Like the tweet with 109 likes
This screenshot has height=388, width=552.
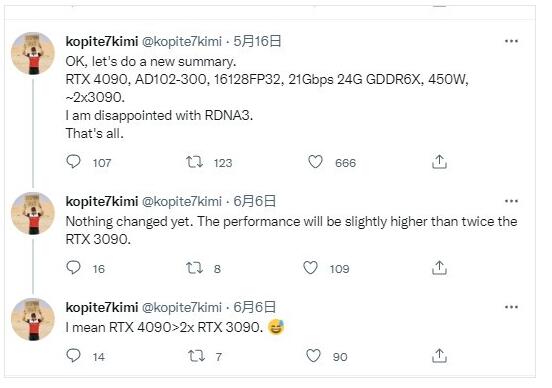click(310, 268)
